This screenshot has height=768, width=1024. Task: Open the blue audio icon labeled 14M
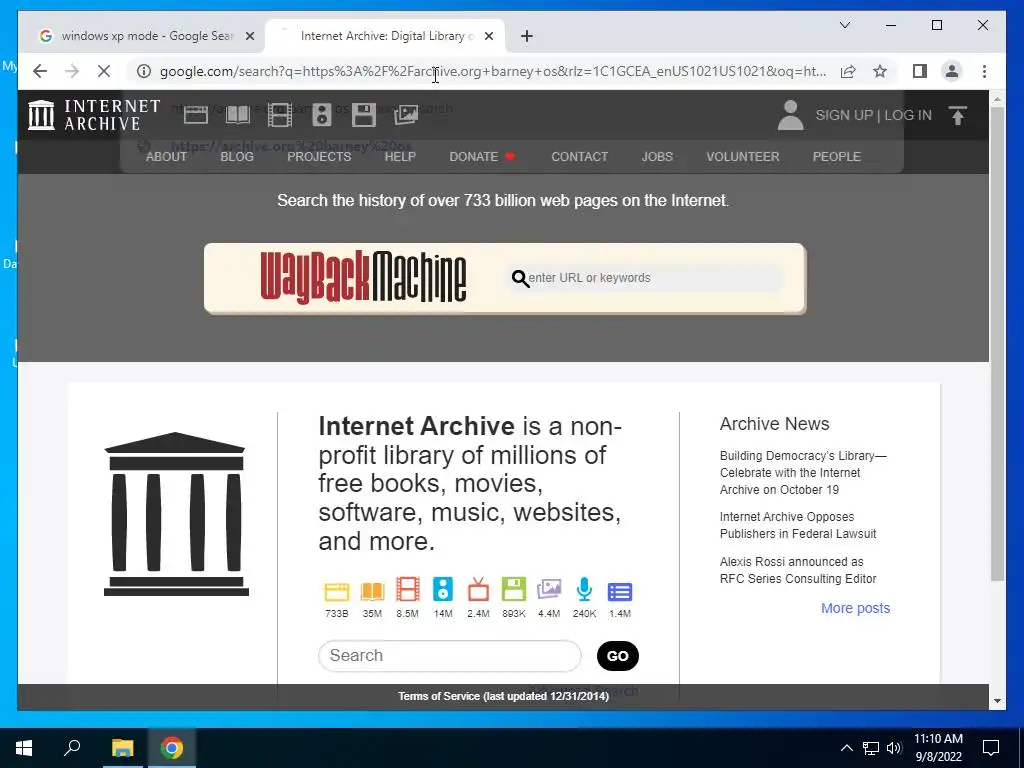pyautogui.click(x=443, y=590)
